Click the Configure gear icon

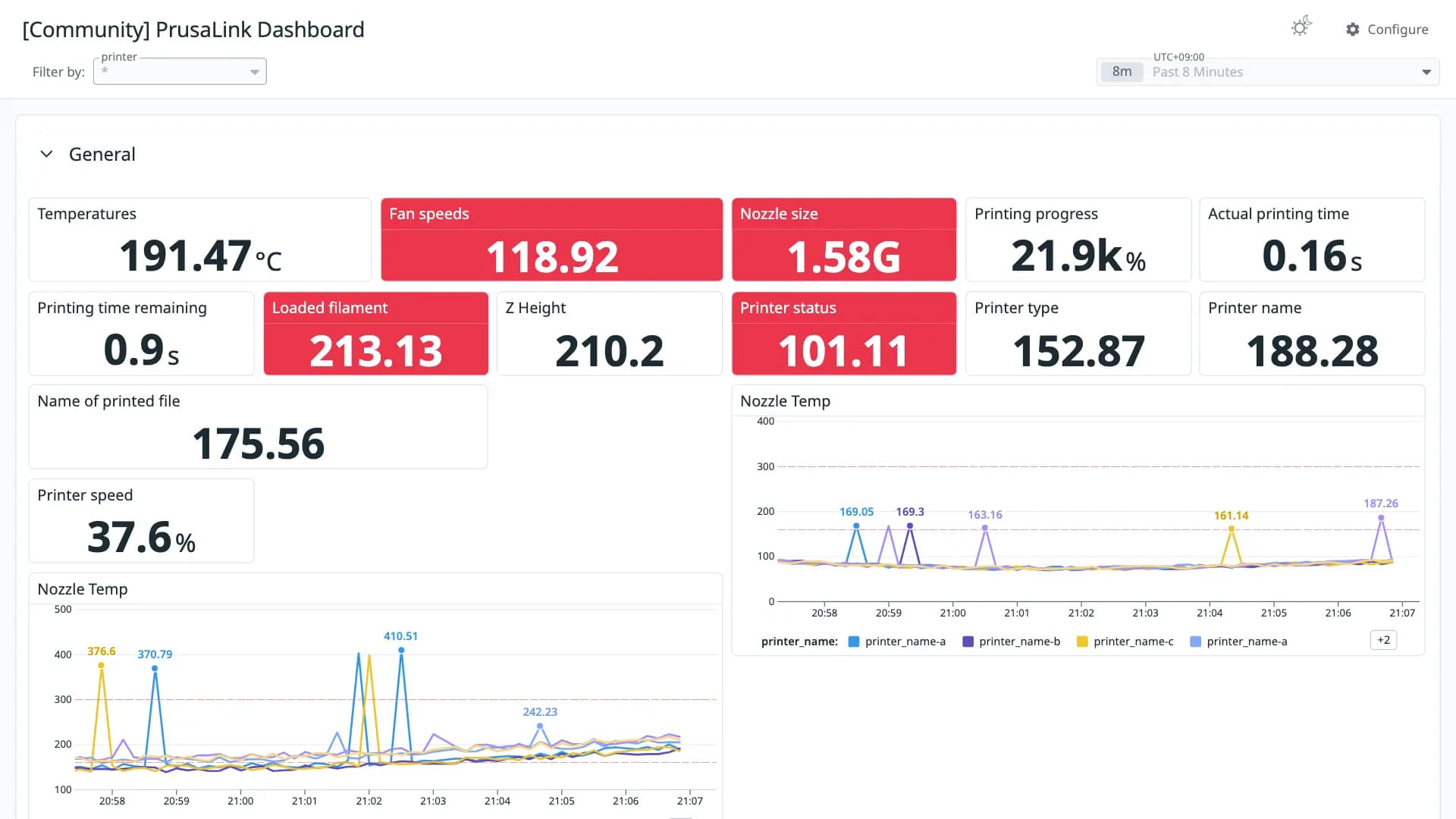[x=1353, y=30]
